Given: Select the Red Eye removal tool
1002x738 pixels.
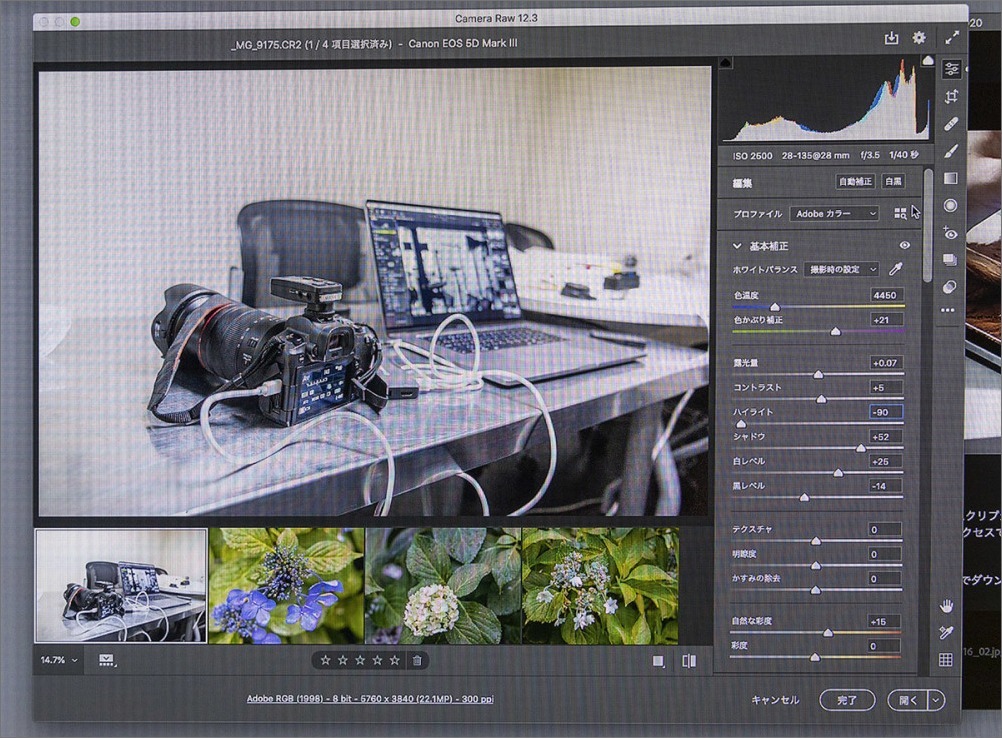Looking at the screenshot, I should (950, 233).
